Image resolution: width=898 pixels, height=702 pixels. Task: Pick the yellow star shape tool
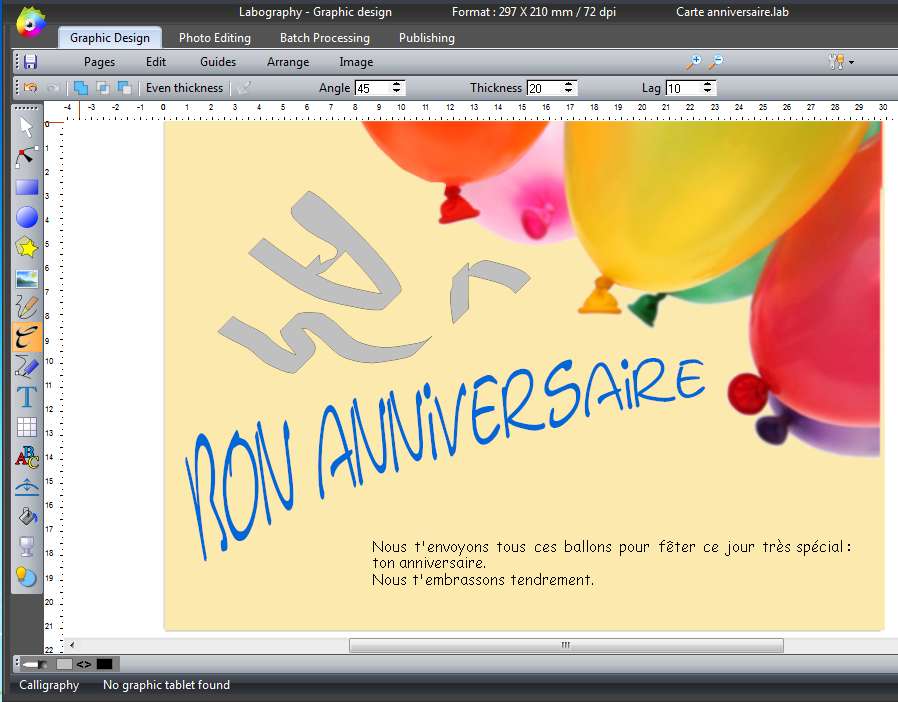pos(27,247)
